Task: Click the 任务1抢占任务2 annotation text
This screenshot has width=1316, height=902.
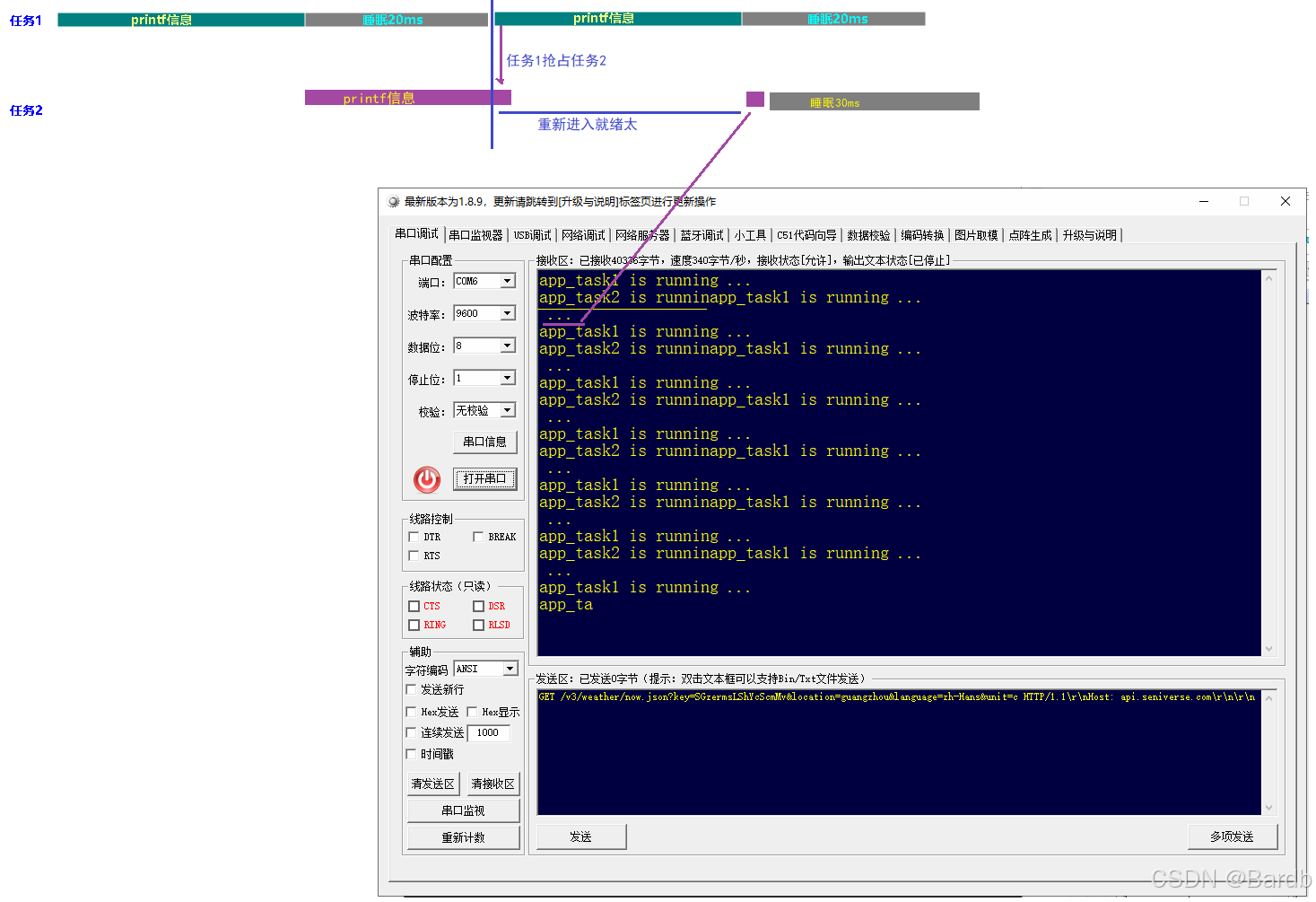Action: pyautogui.click(x=556, y=60)
